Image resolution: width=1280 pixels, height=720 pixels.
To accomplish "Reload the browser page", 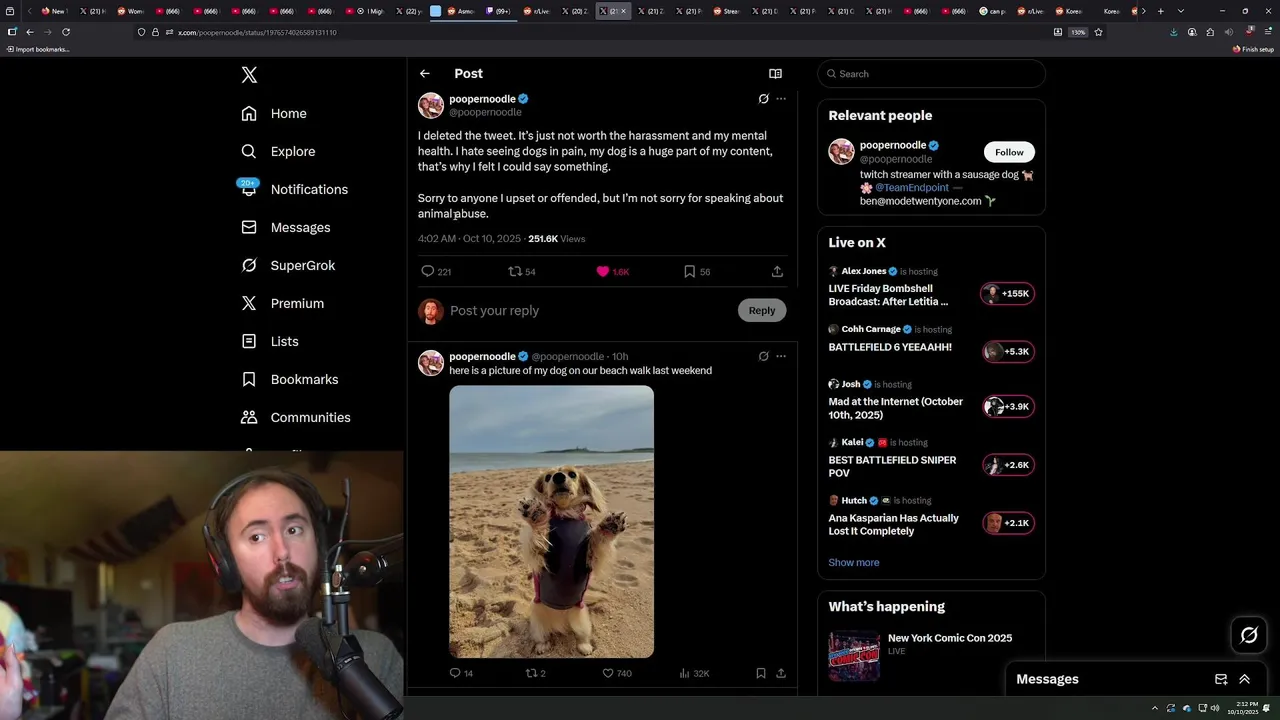I will (x=66, y=32).
